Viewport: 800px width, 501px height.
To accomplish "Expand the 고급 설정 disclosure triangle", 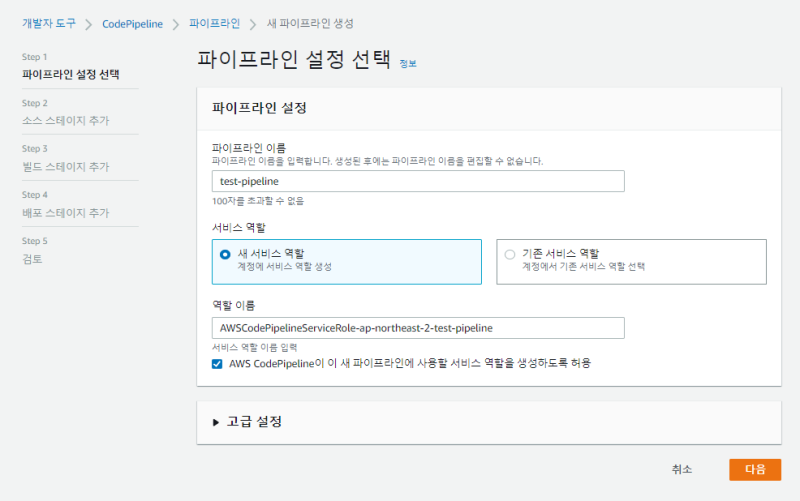I will 216,422.
